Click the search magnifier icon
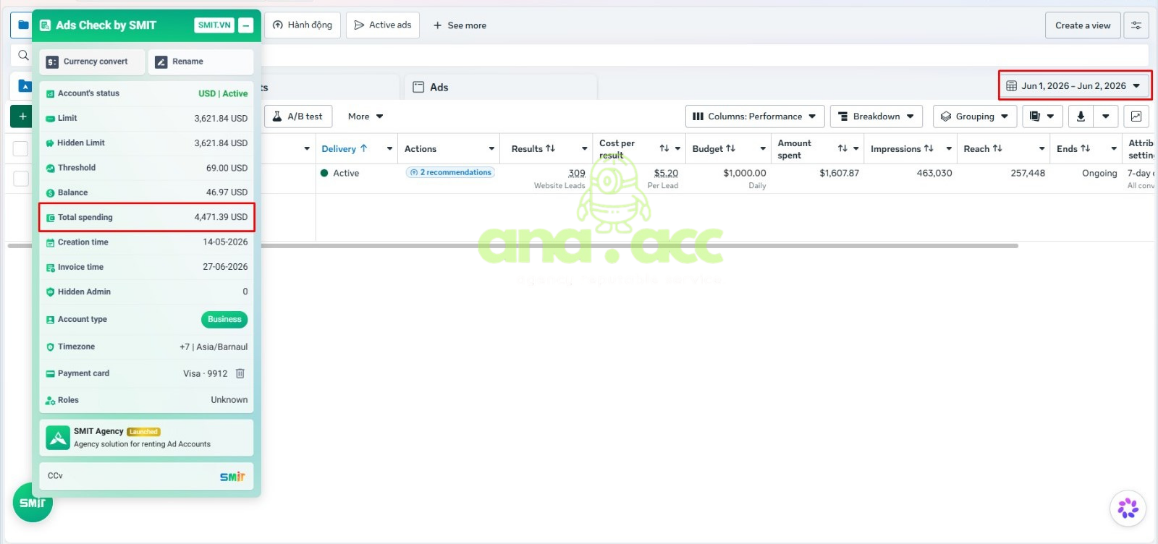This screenshot has height=544, width=1158. pyautogui.click(x=24, y=55)
